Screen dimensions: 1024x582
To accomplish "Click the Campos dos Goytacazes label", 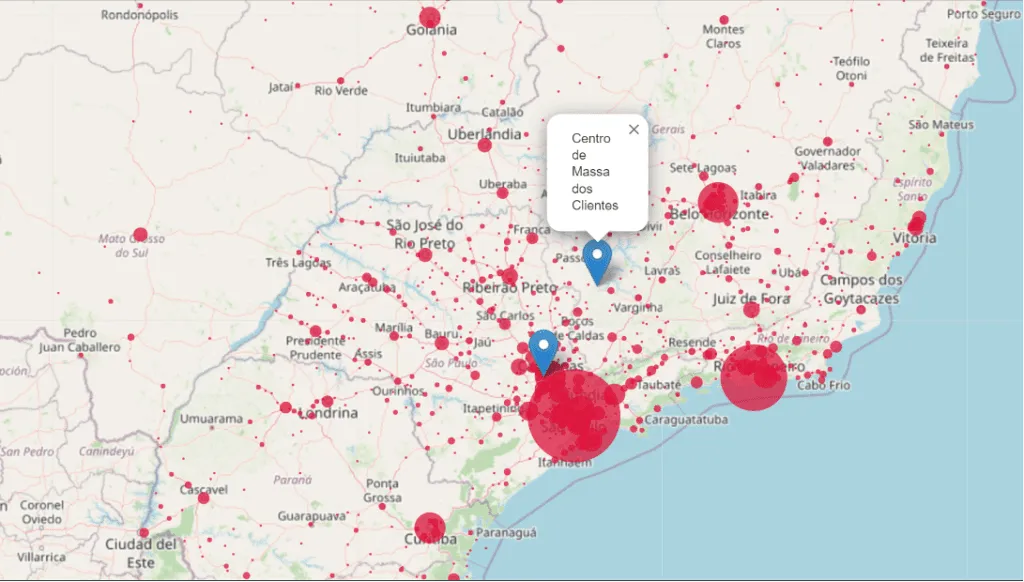I will click(x=861, y=289).
